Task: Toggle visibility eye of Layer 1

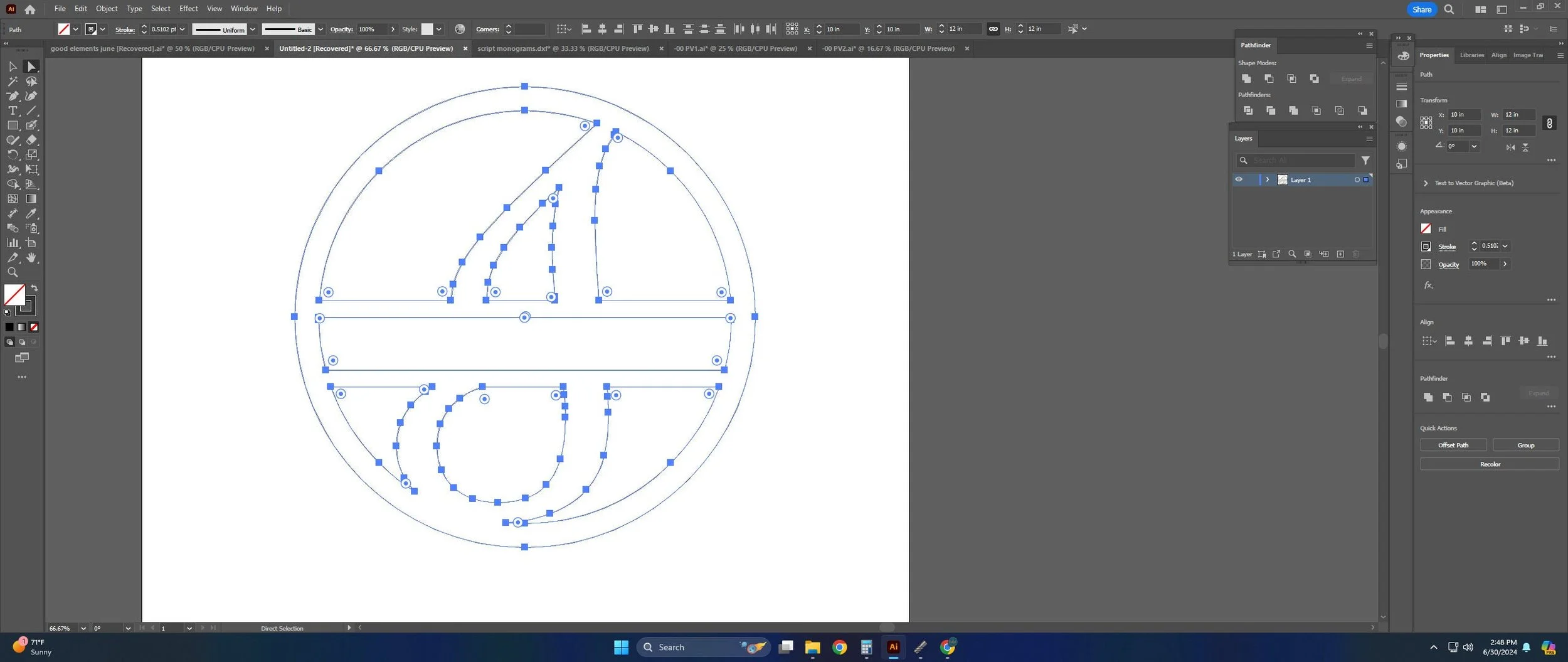Action: pyautogui.click(x=1239, y=179)
